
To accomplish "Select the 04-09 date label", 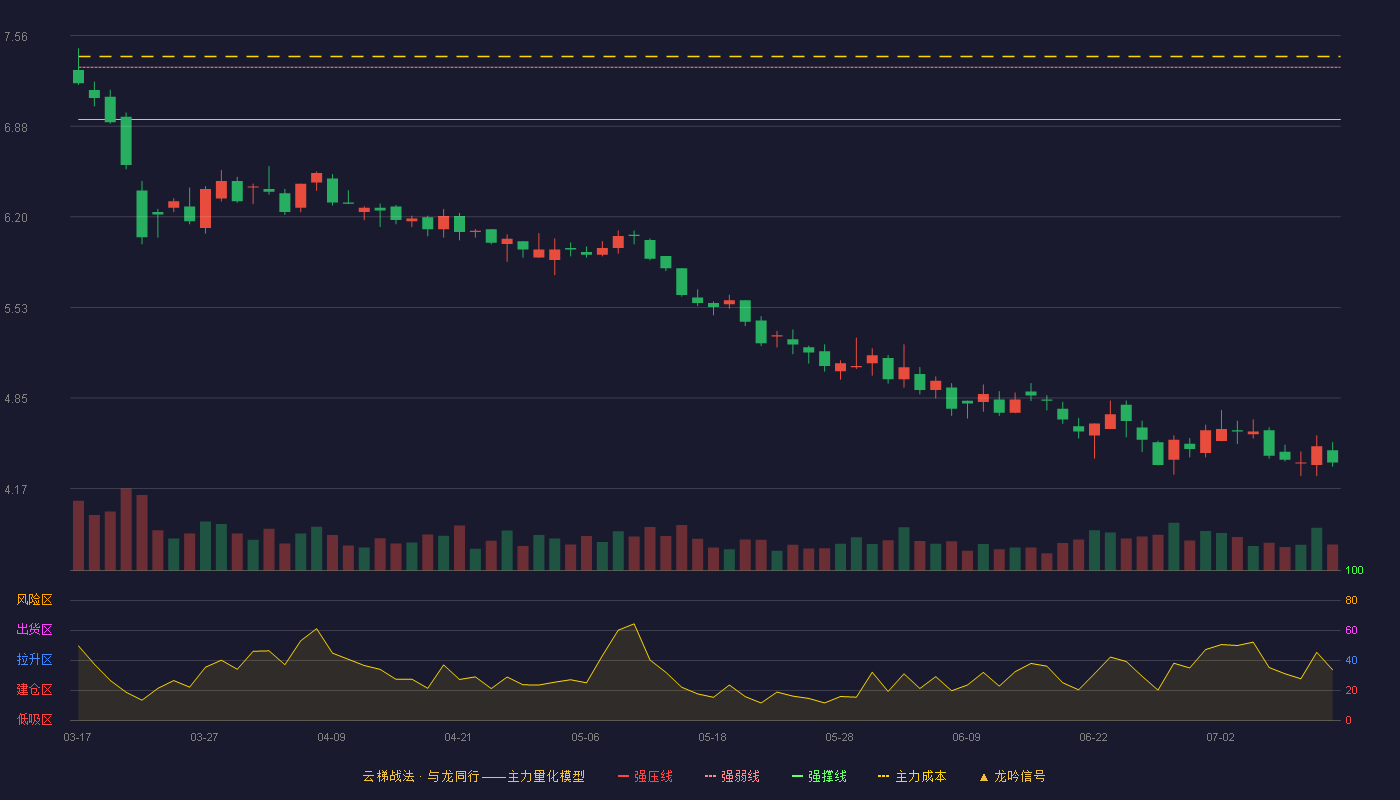I will click(331, 737).
